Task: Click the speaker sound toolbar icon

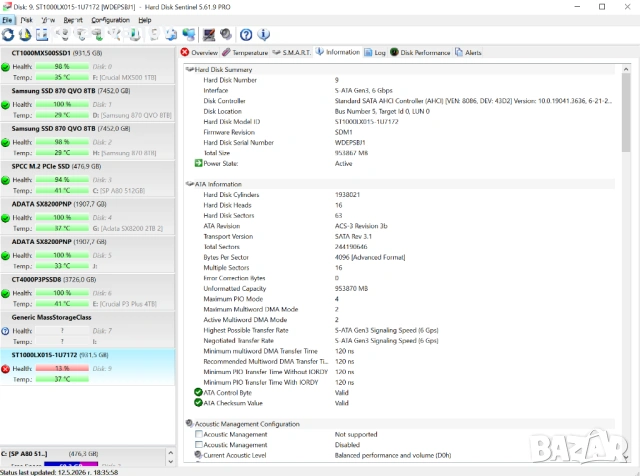Action: [226, 35]
